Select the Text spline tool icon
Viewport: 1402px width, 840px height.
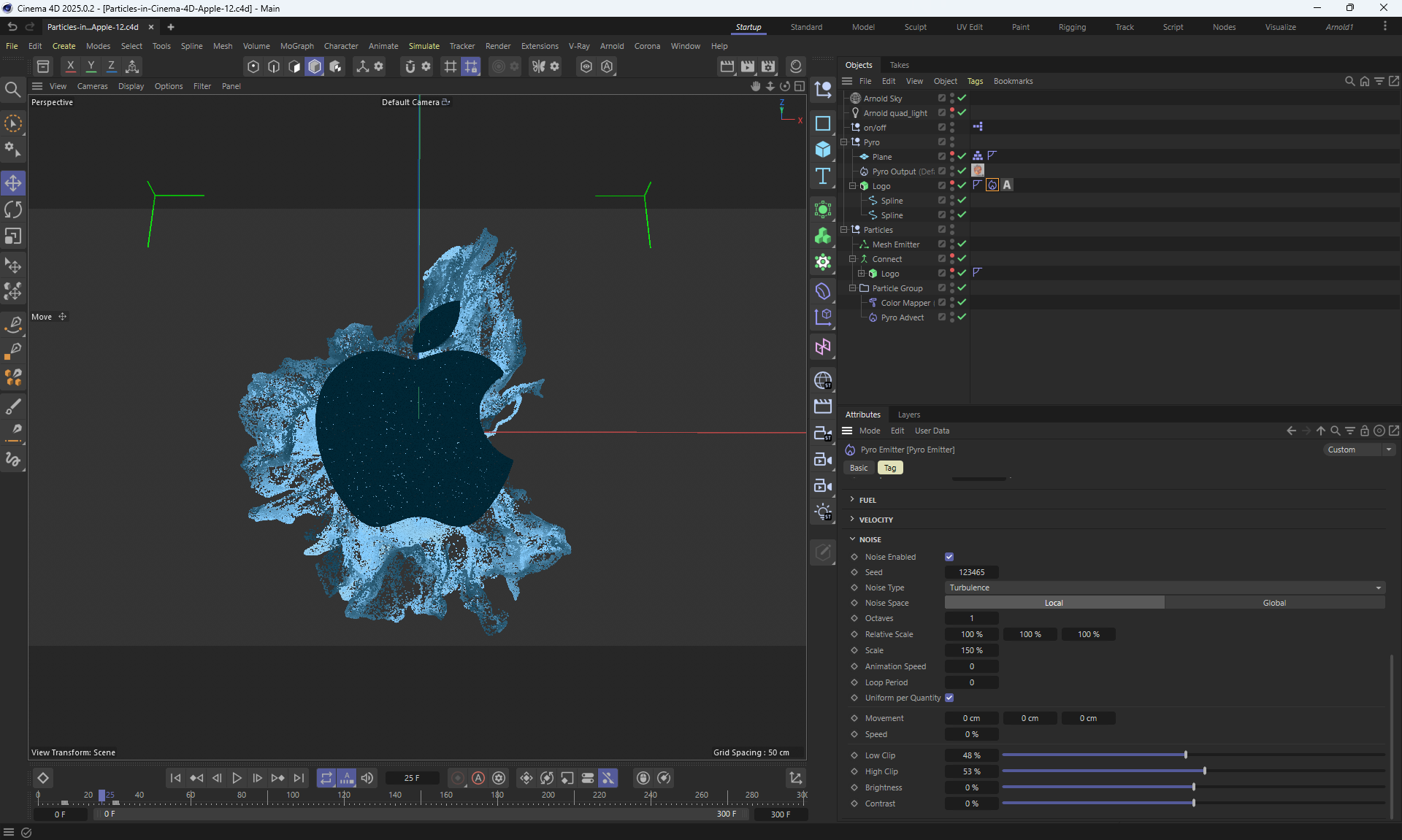click(823, 176)
